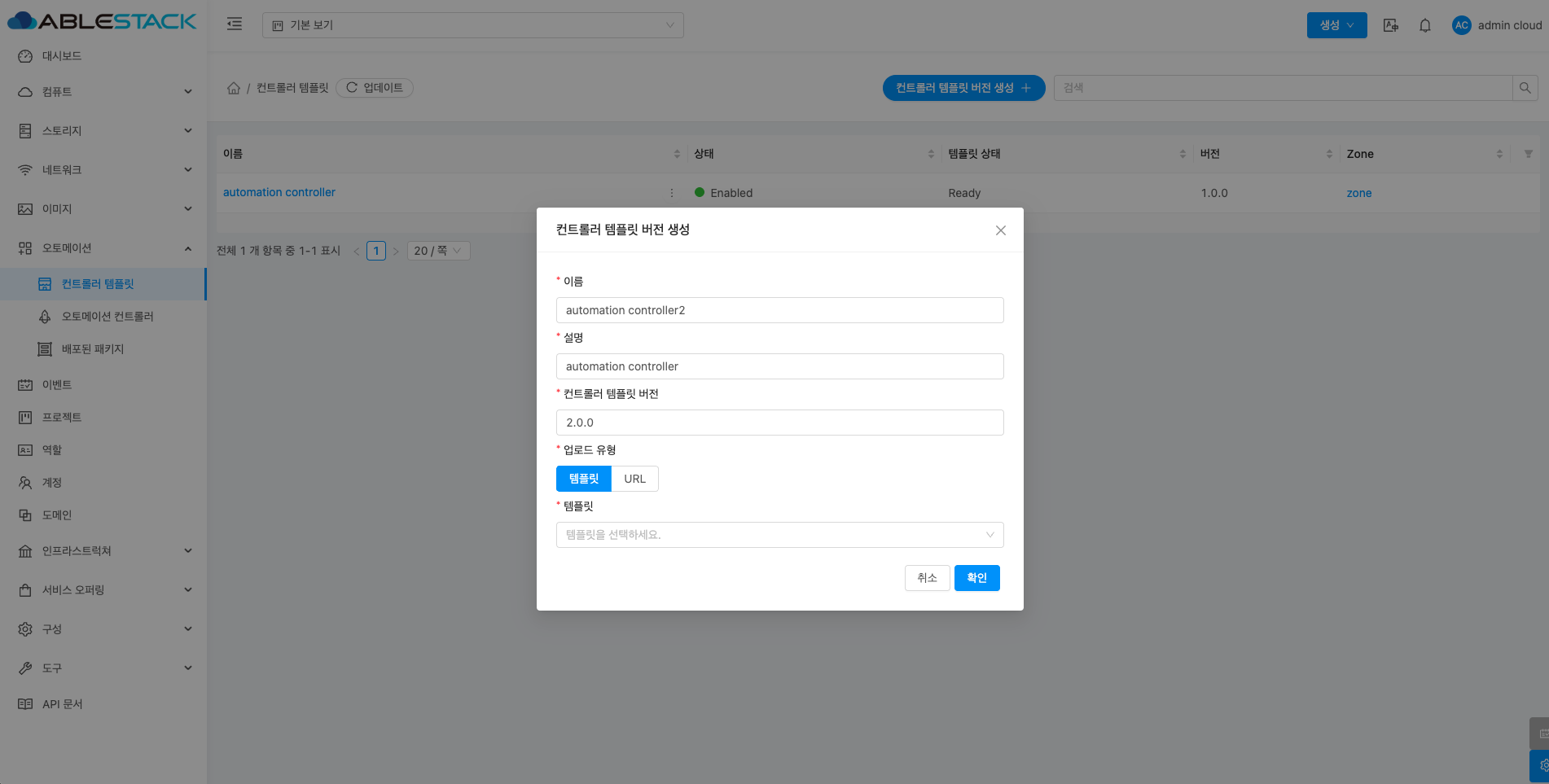The height and width of the screenshot is (784, 1549).
Task: Click the tools wrench icon
Action: click(25, 668)
